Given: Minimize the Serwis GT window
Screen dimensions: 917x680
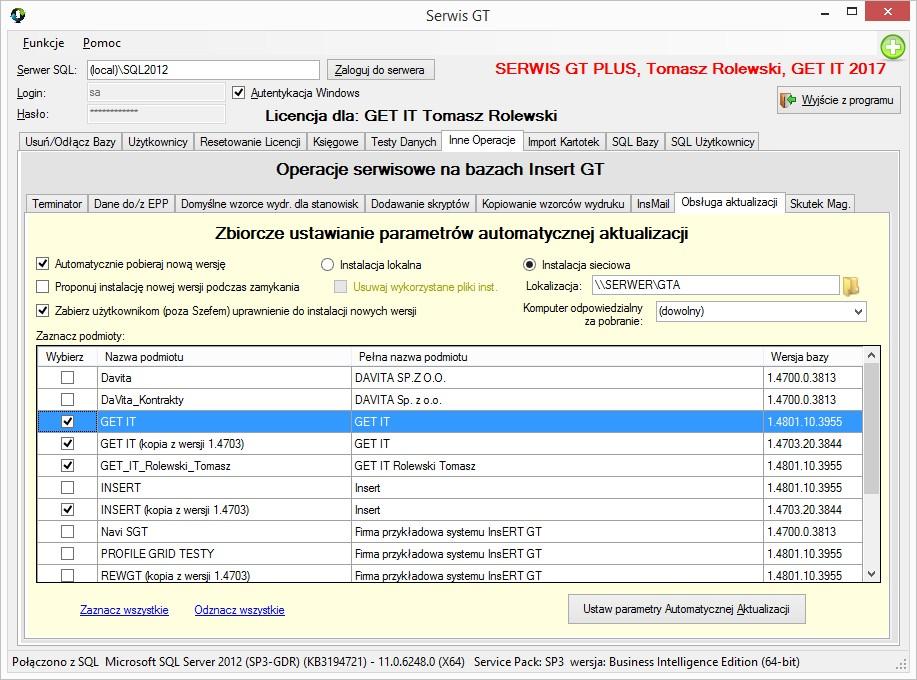Looking at the screenshot, I should pyautogui.click(x=825, y=13).
